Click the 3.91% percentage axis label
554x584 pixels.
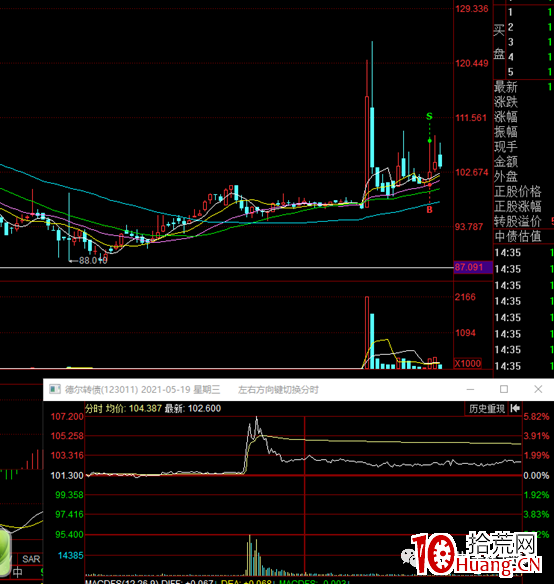536,436
